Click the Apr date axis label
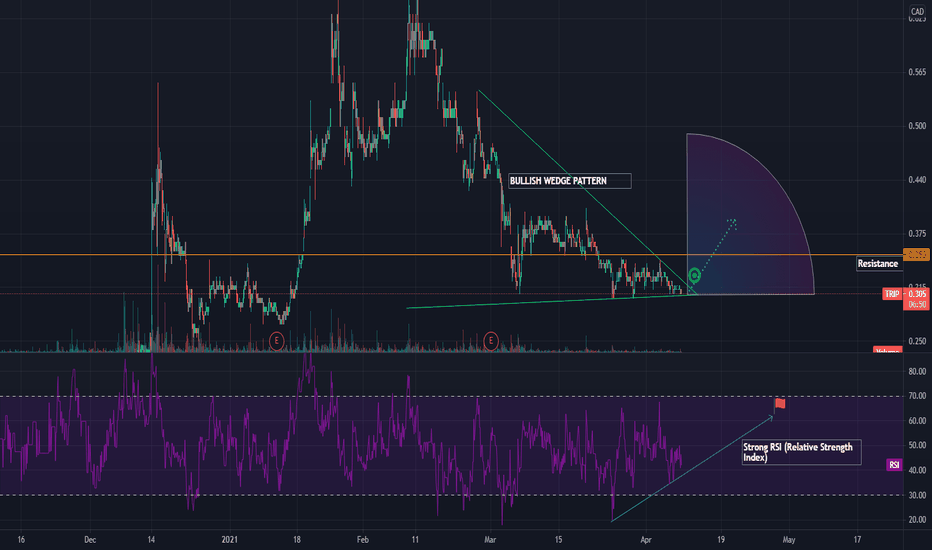 tap(646, 540)
